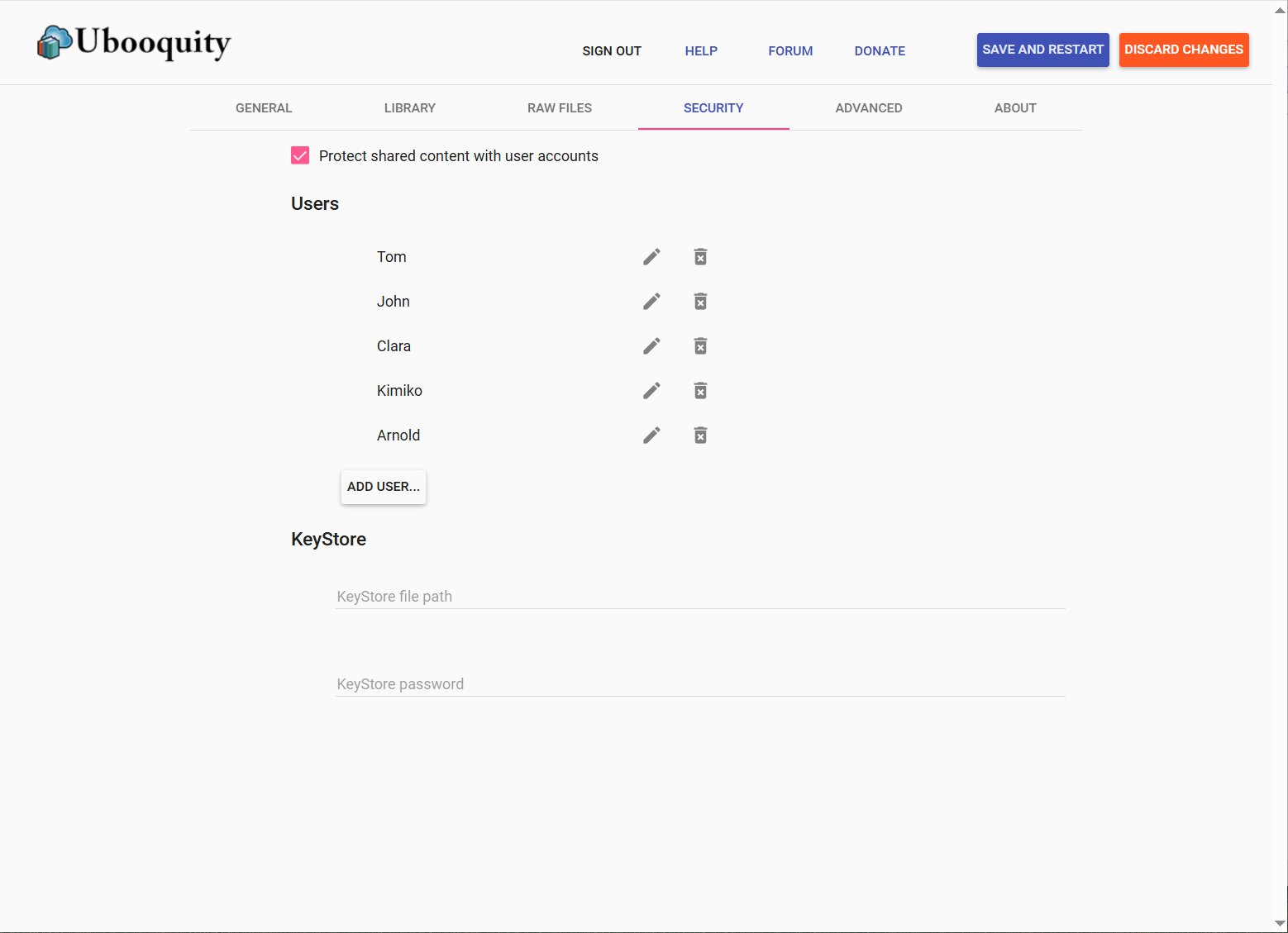Toggle Protect shared content with user accounts

(x=300, y=155)
